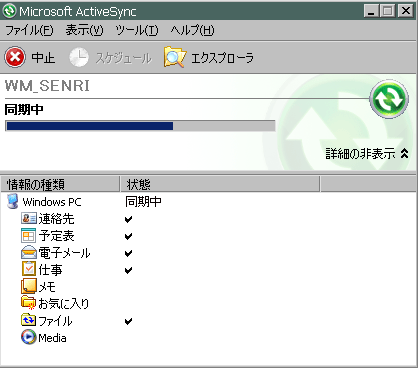Select the Windows PC row label
Screen dimensions: 418x368
(52, 202)
